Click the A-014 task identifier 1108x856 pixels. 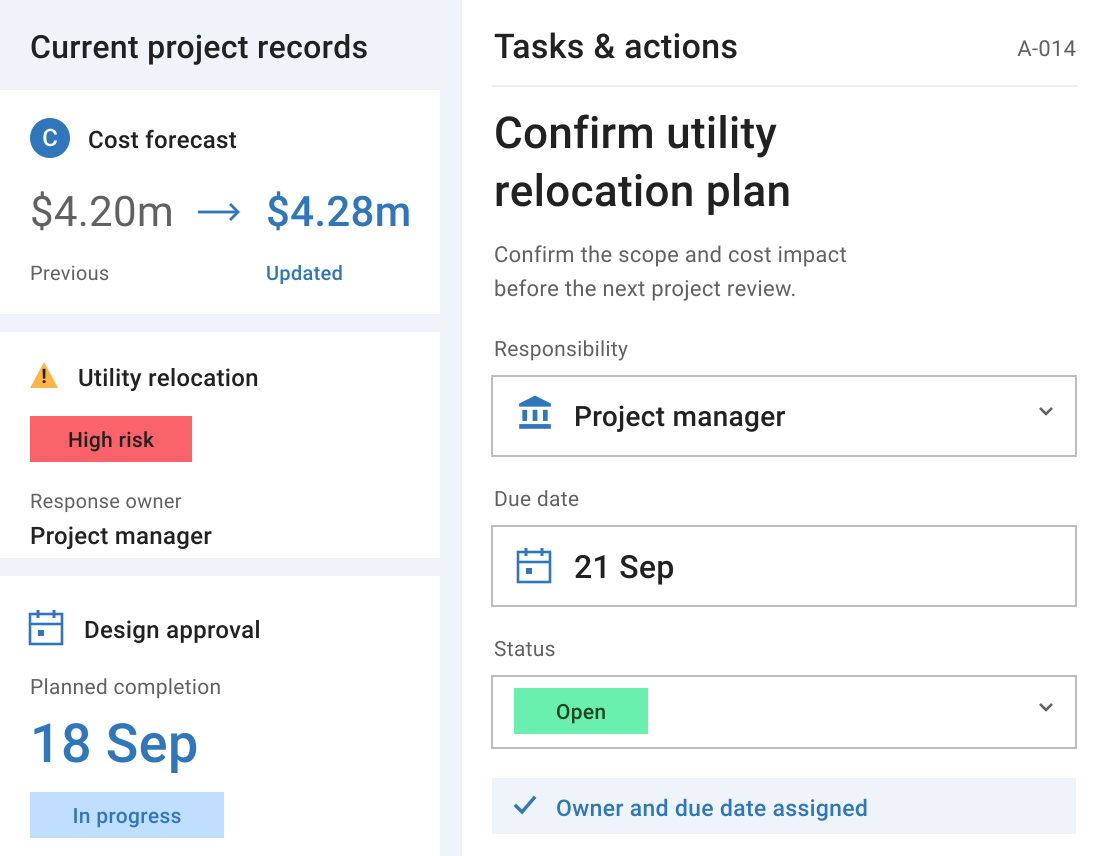1047,49
